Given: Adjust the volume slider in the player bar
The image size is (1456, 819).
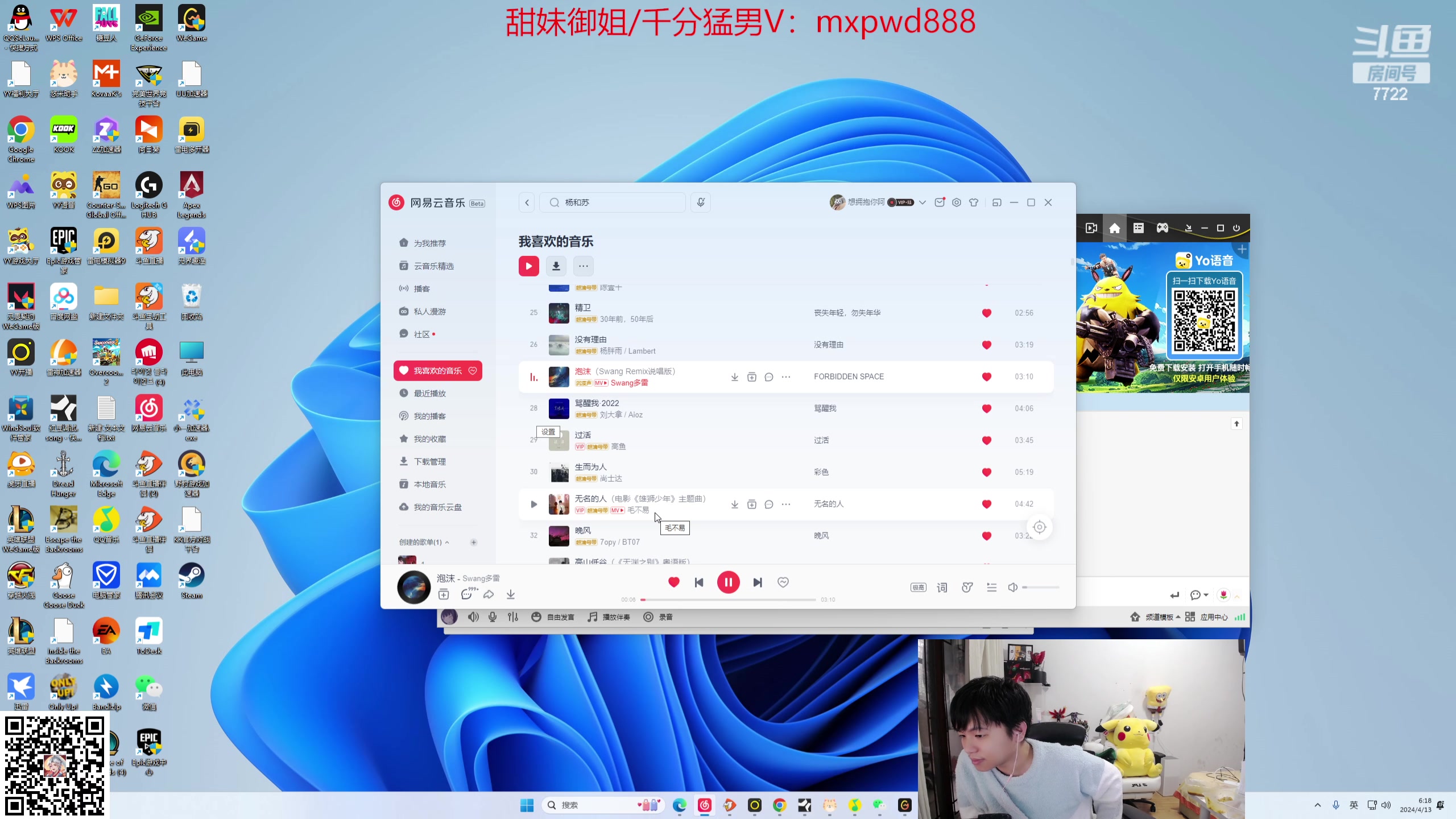Looking at the screenshot, I should pos(1040,587).
